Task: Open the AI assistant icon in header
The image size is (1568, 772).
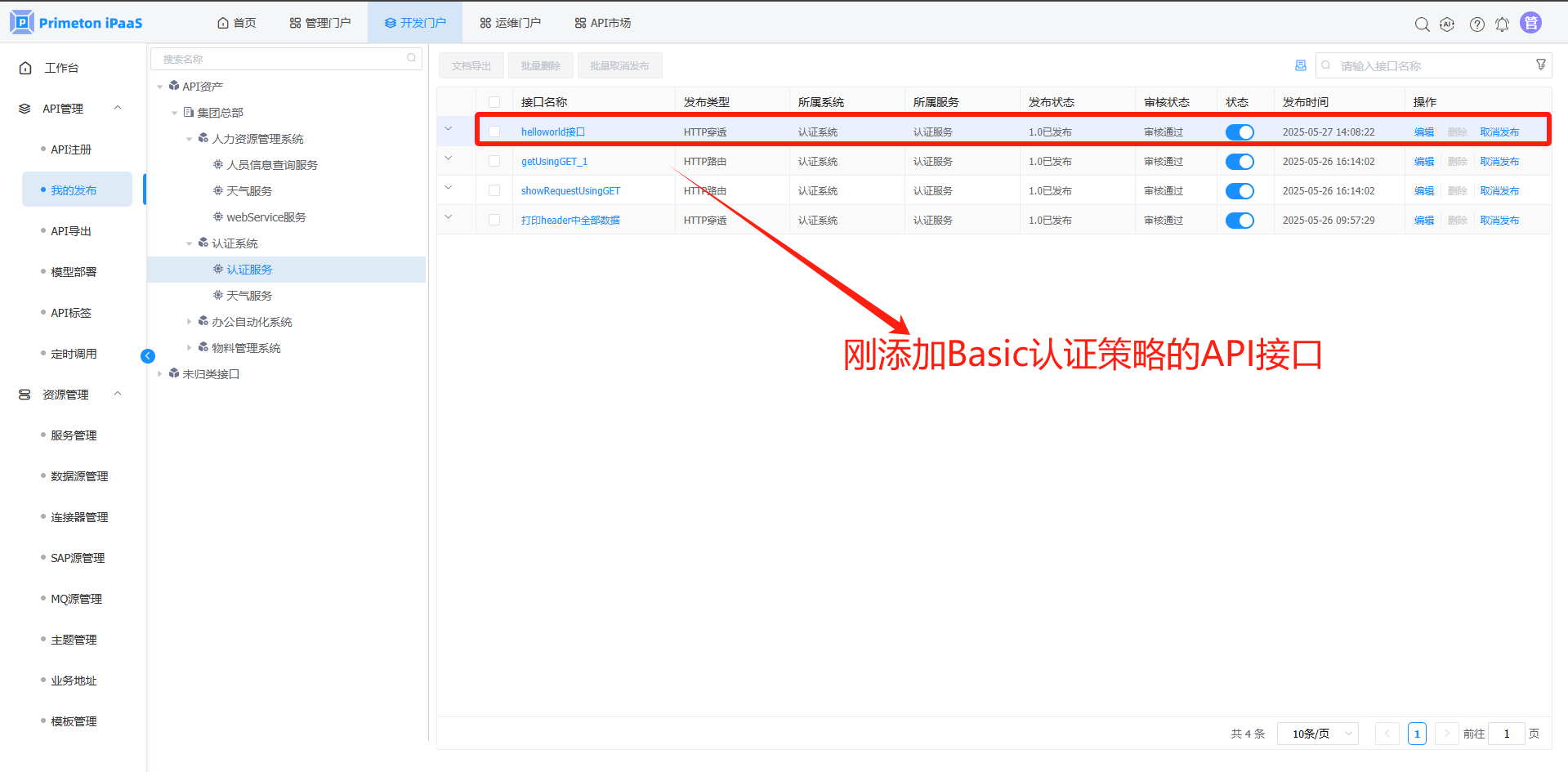Action: pos(1447,25)
